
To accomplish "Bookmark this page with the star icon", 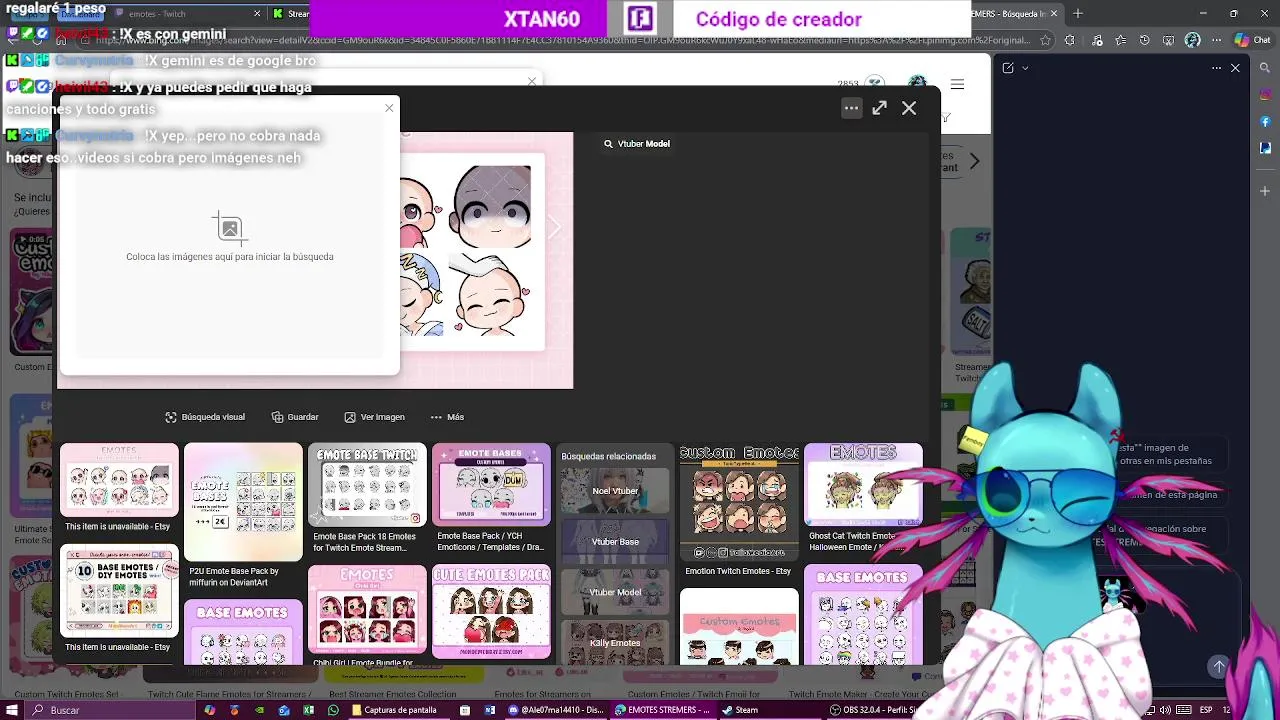I will [x=1045, y=40].
